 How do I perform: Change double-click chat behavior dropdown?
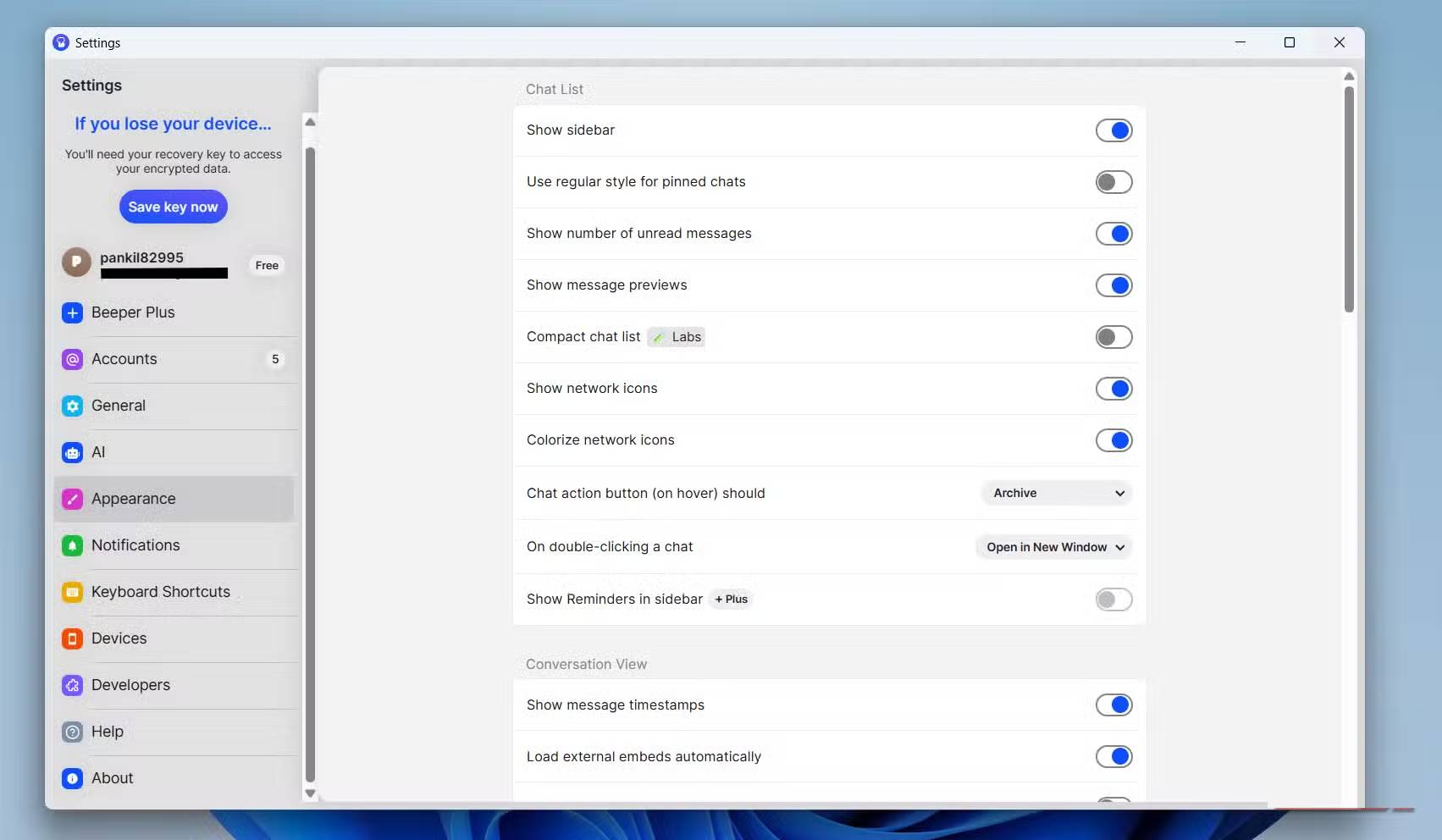pos(1053,547)
